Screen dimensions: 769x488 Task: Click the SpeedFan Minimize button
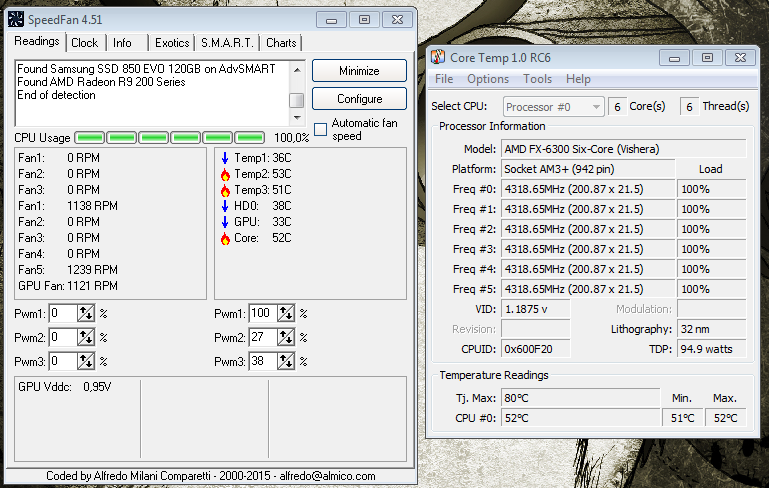[x=359, y=71]
